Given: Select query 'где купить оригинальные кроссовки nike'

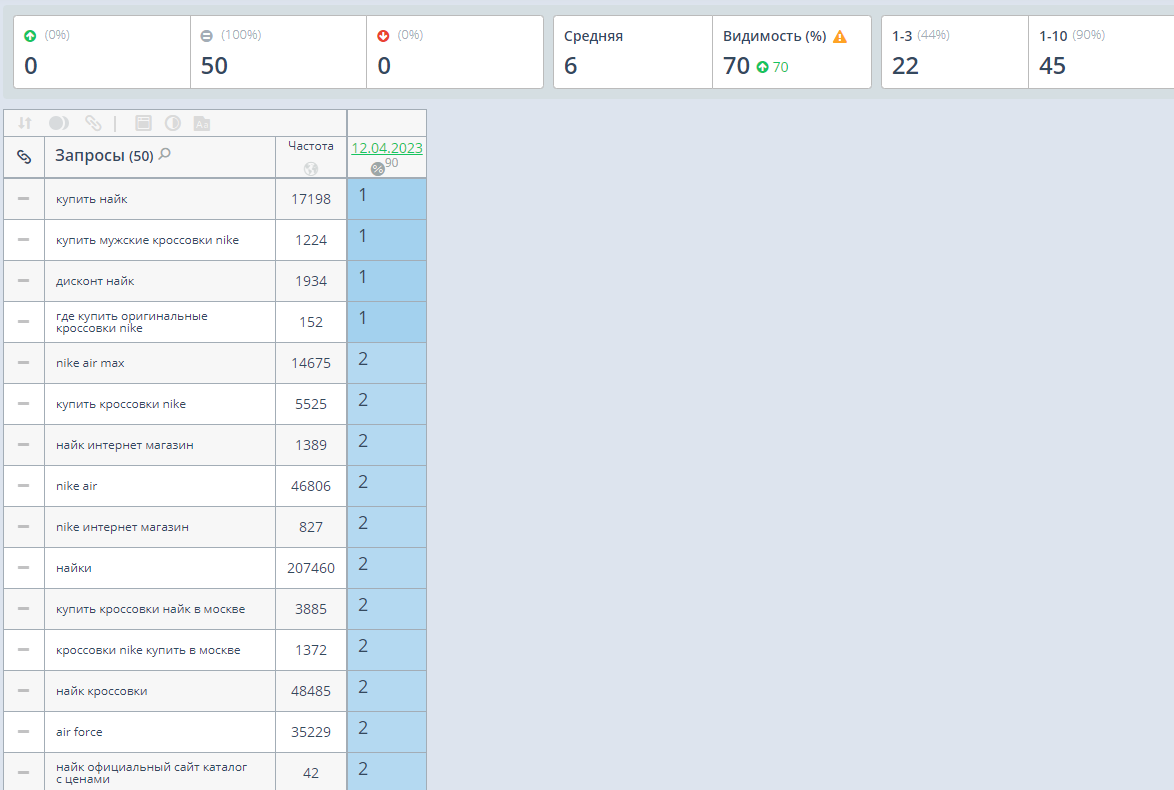Looking at the screenshot, I should (x=132, y=322).
